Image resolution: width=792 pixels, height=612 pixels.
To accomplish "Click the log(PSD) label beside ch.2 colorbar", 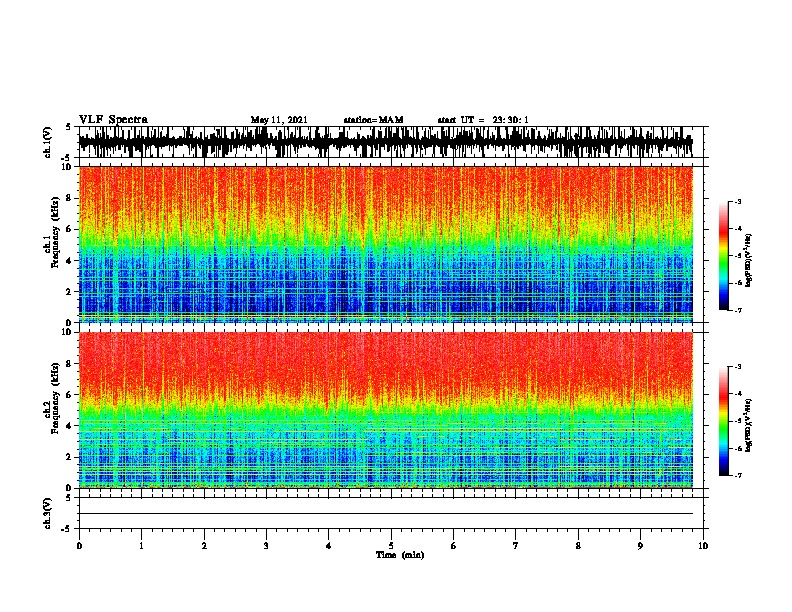I will tap(749, 426).
